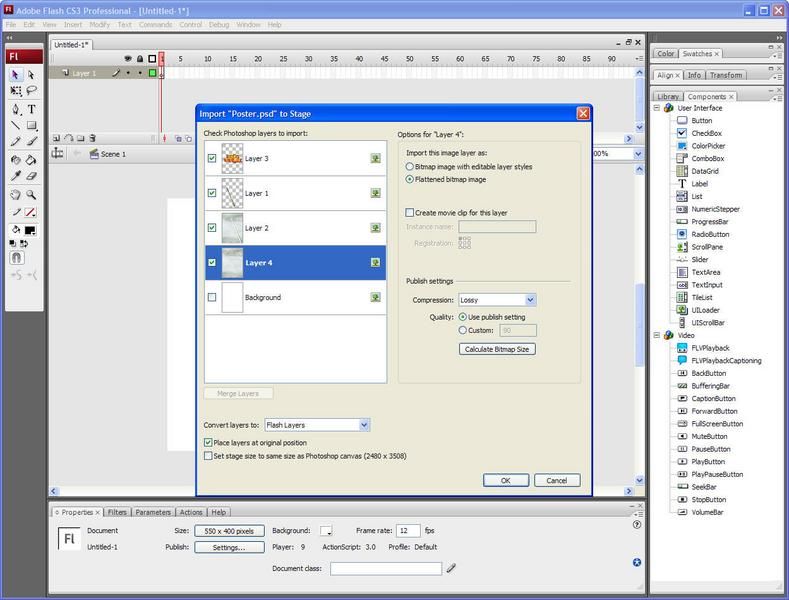Open the Components panel options menu

[x=777, y=98]
